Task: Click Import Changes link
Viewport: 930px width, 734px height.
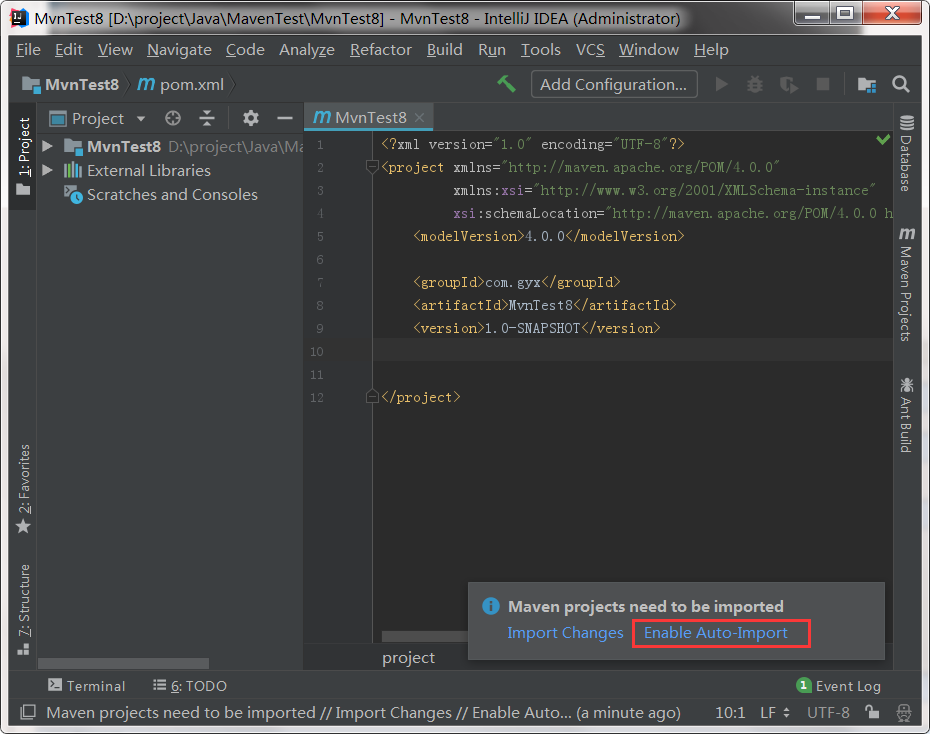Action: click(x=565, y=633)
